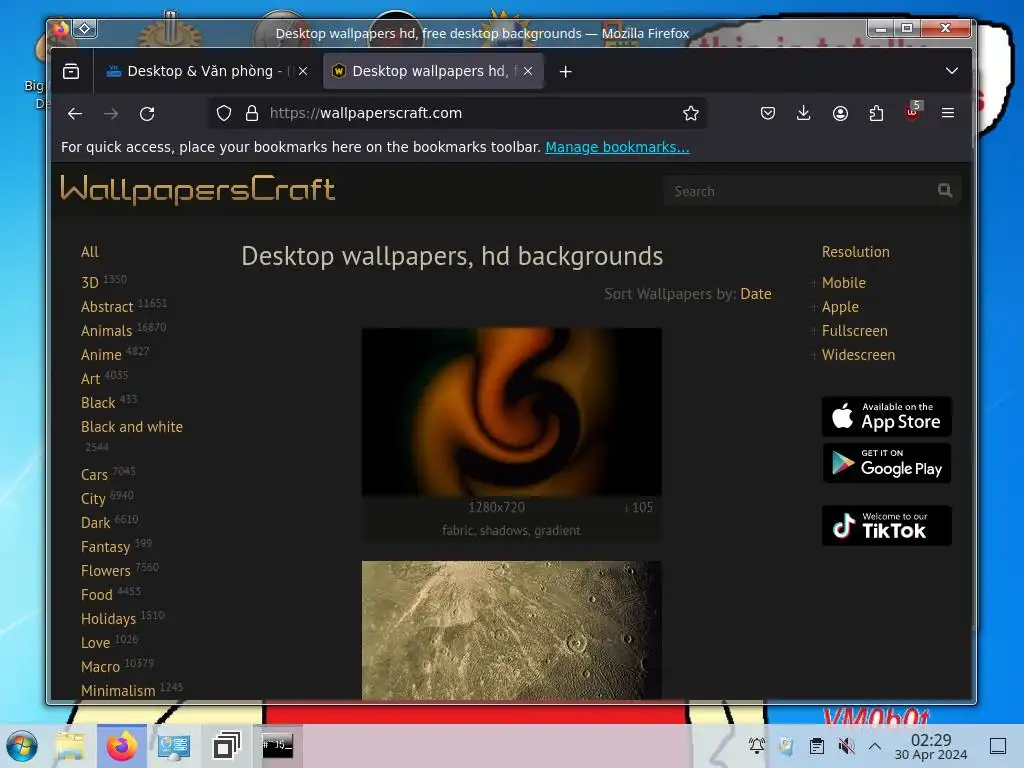Open the Downloads panel
Image resolution: width=1024 pixels, height=768 pixels.
coord(804,114)
